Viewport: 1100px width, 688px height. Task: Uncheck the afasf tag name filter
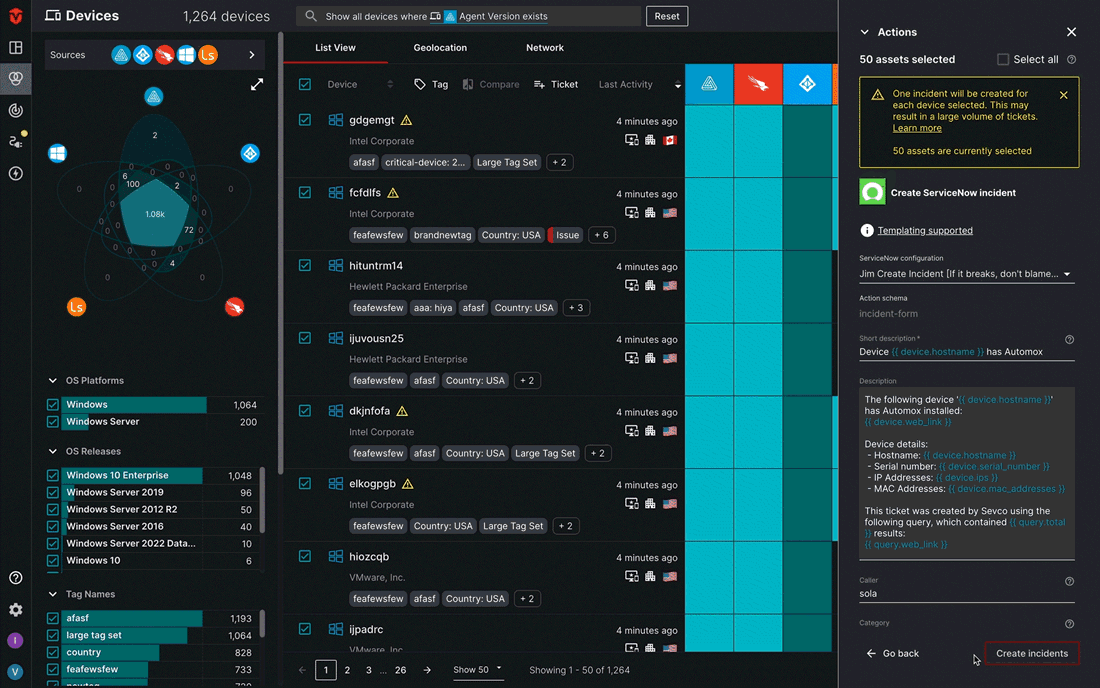pyautogui.click(x=53, y=619)
